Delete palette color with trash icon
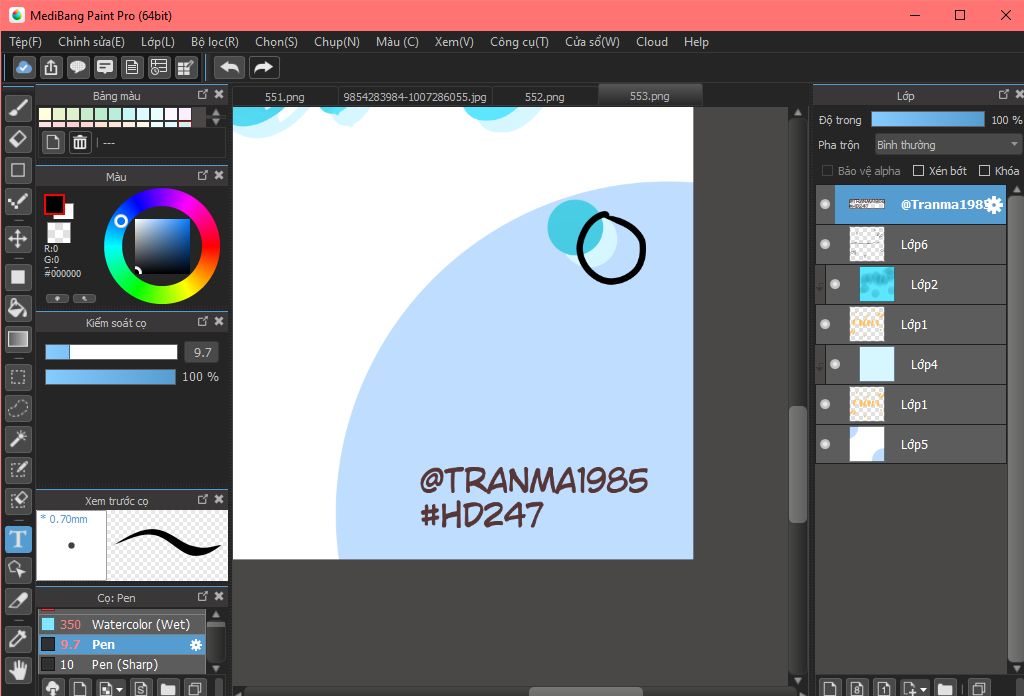The height and width of the screenshot is (696, 1024). [80, 142]
